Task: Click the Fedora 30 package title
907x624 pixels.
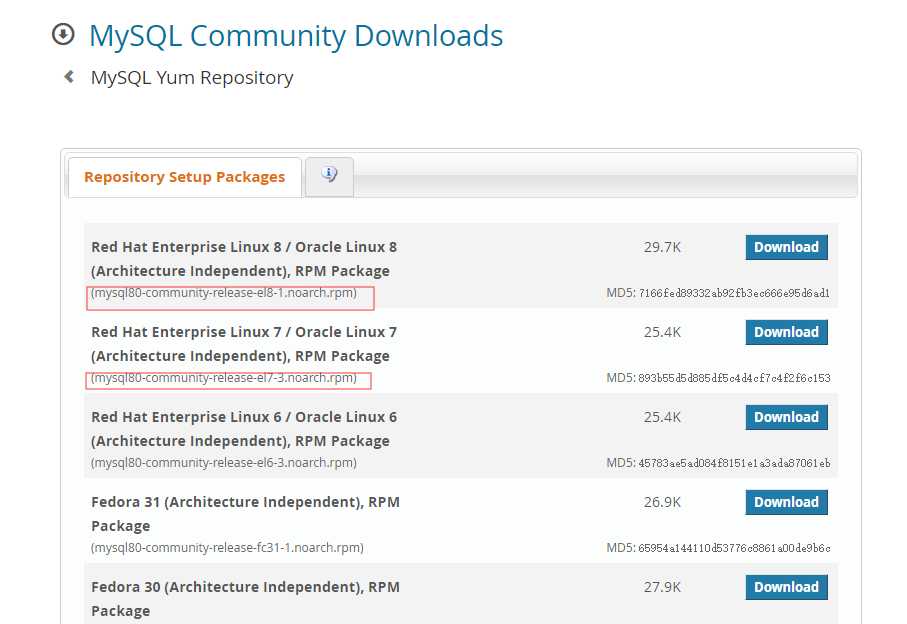Action: [245, 599]
